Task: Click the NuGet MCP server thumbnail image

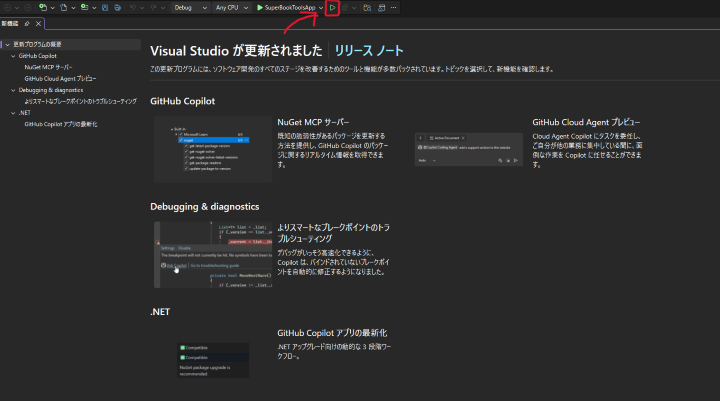Action: (213, 149)
